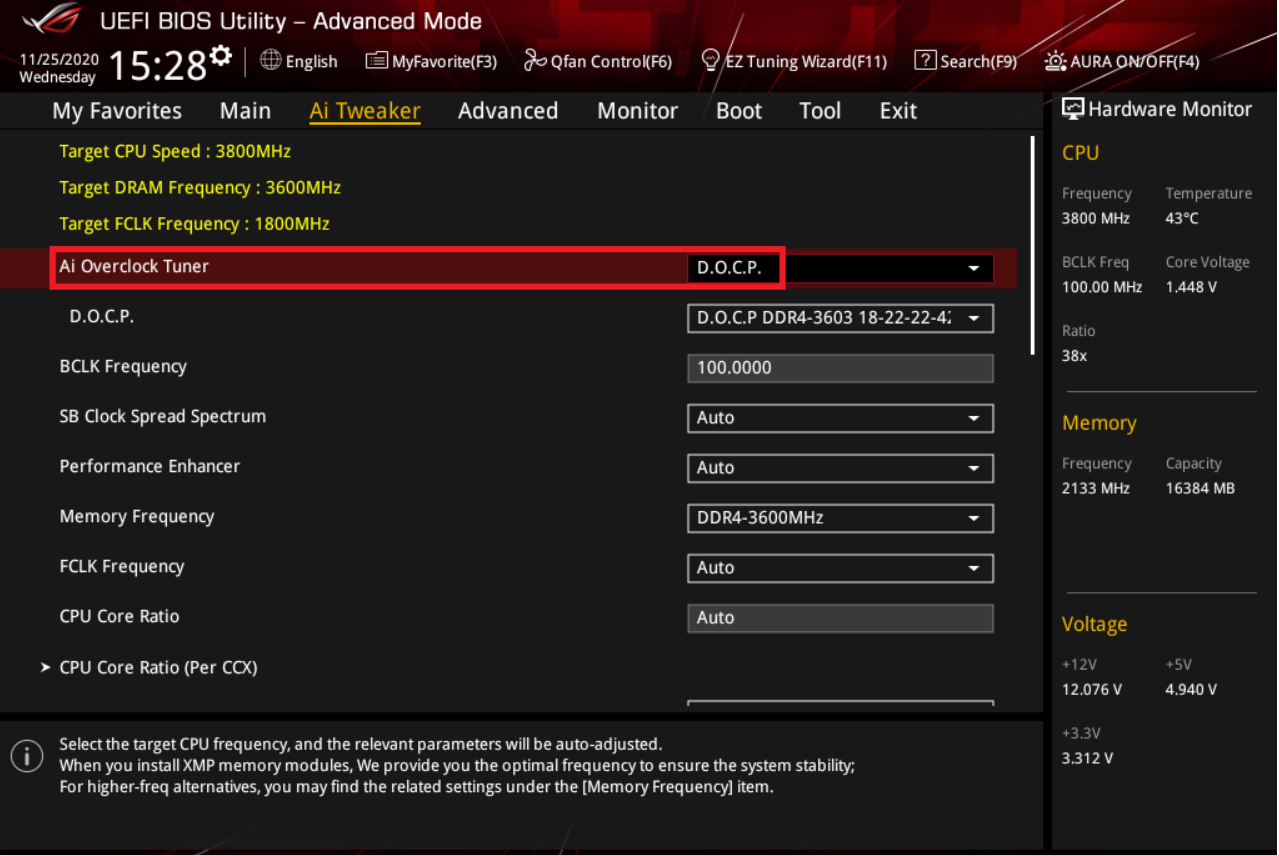The height and width of the screenshot is (856, 1279).
Task: Open FCLK Frequency dropdown
Action: point(840,568)
